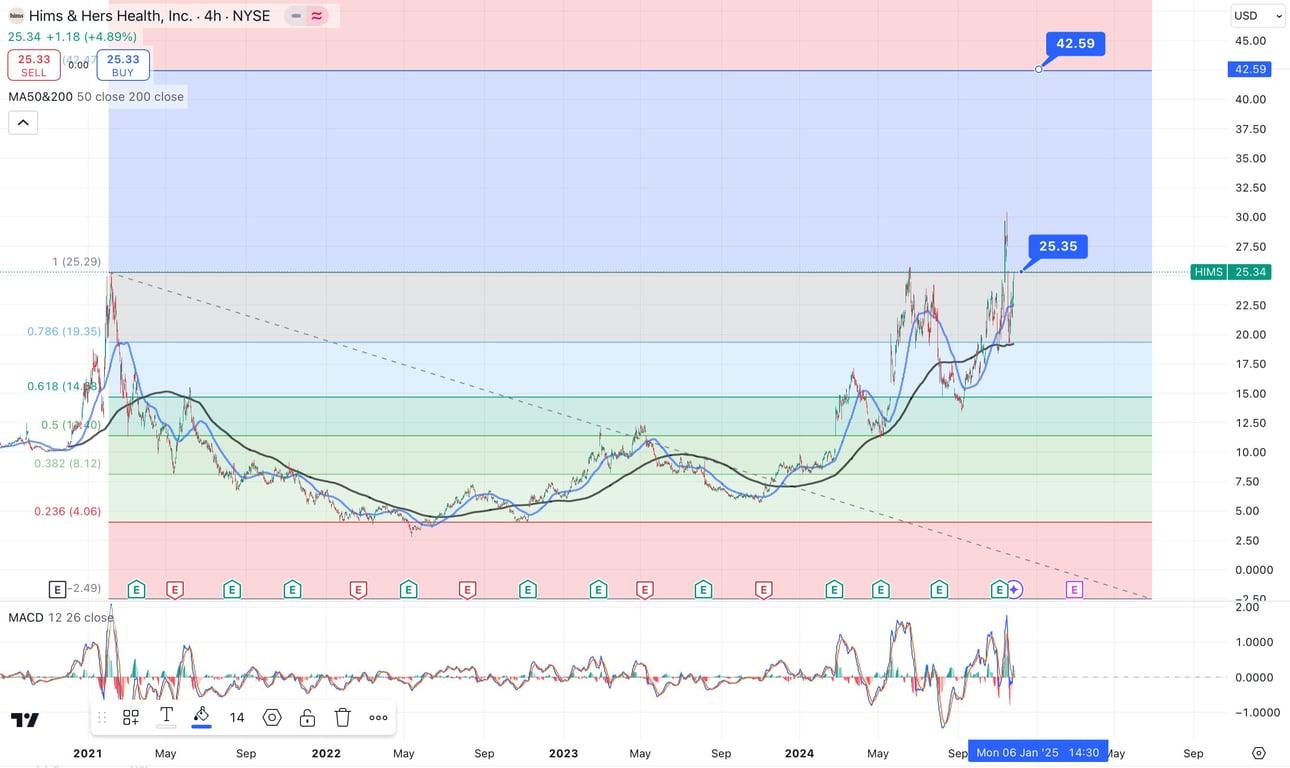Click the Fibonacci level label 0.236 (4.06)

coord(67,511)
